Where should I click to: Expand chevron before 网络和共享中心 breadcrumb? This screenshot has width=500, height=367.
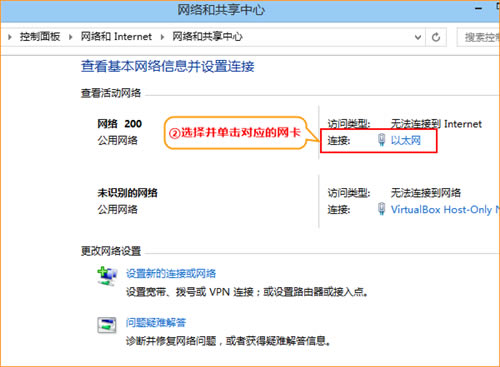(x=162, y=37)
